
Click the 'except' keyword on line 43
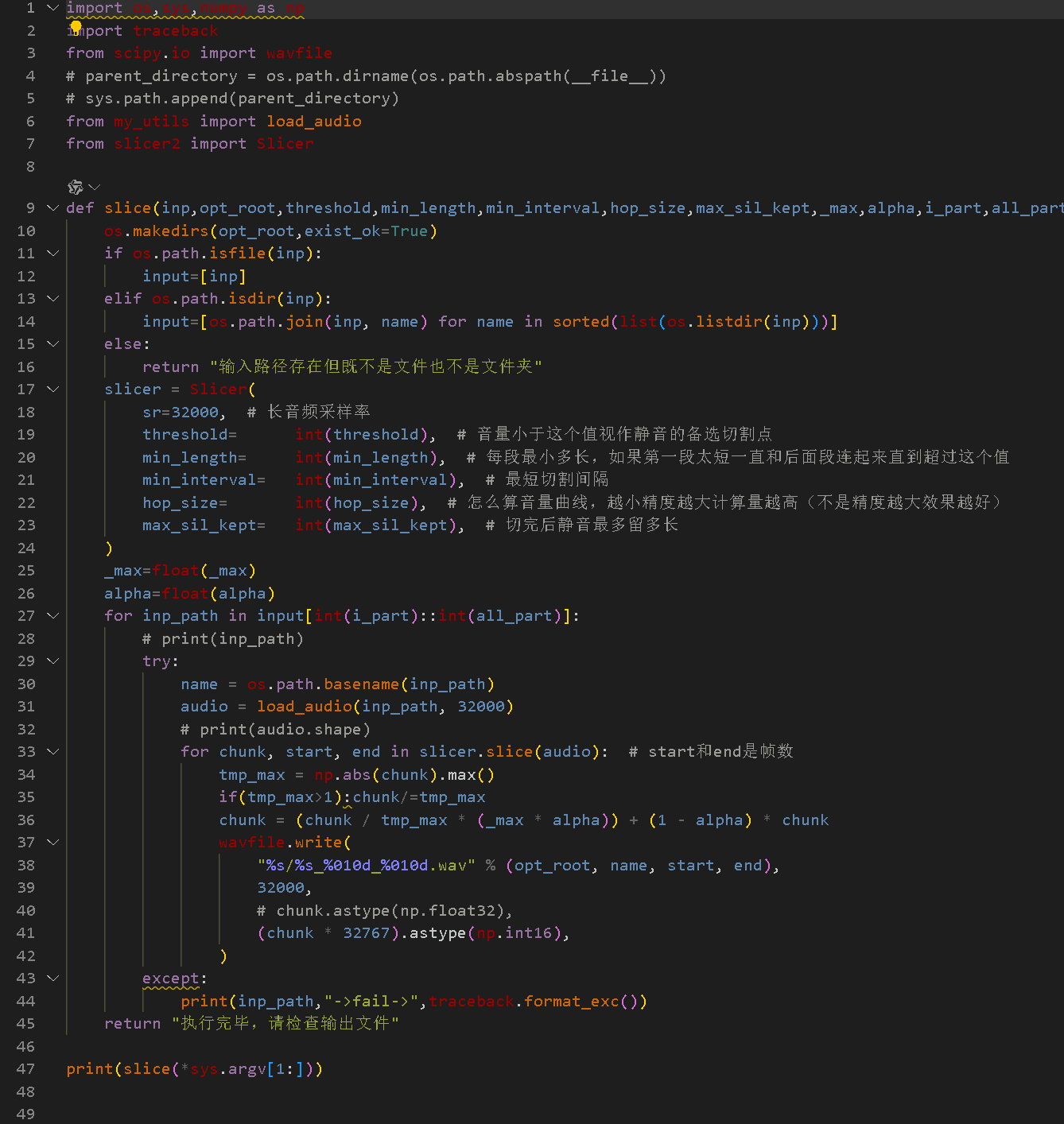point(171,978)
